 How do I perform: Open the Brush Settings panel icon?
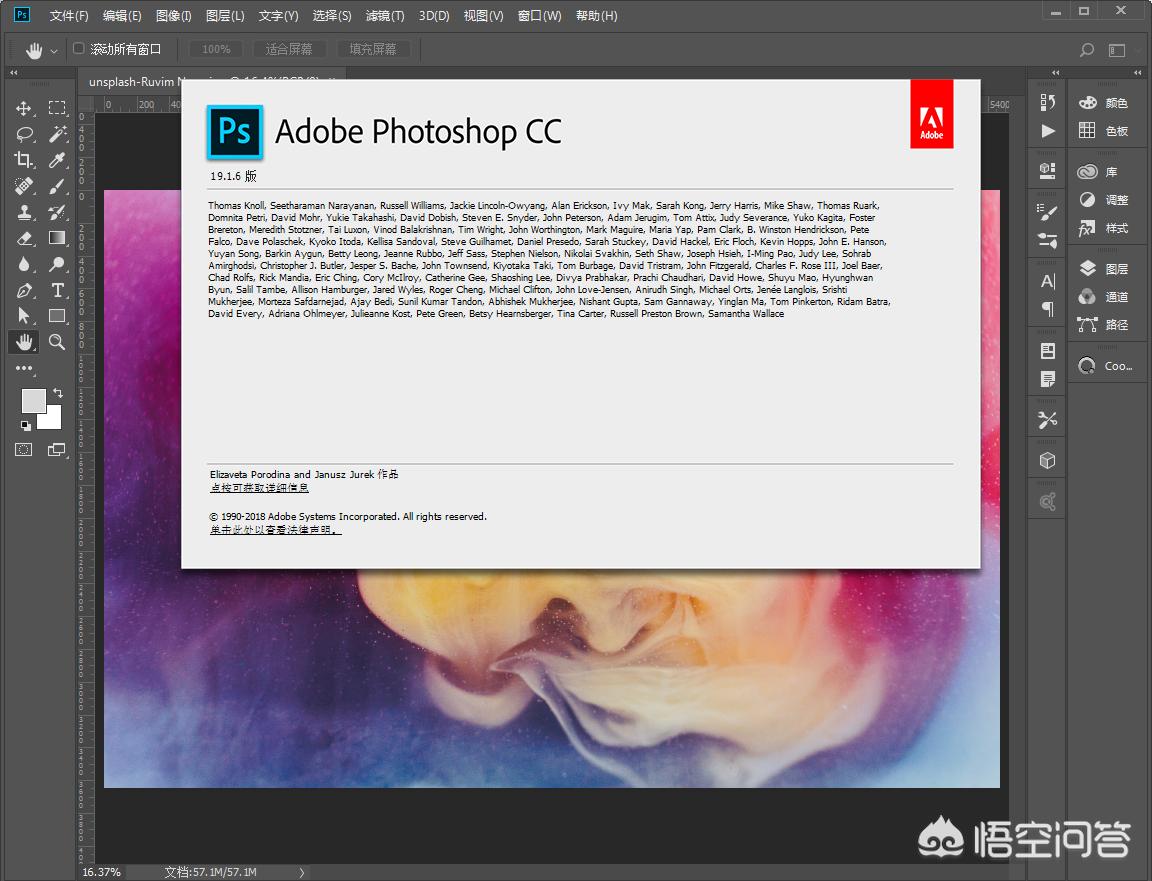coord(1048,212)
